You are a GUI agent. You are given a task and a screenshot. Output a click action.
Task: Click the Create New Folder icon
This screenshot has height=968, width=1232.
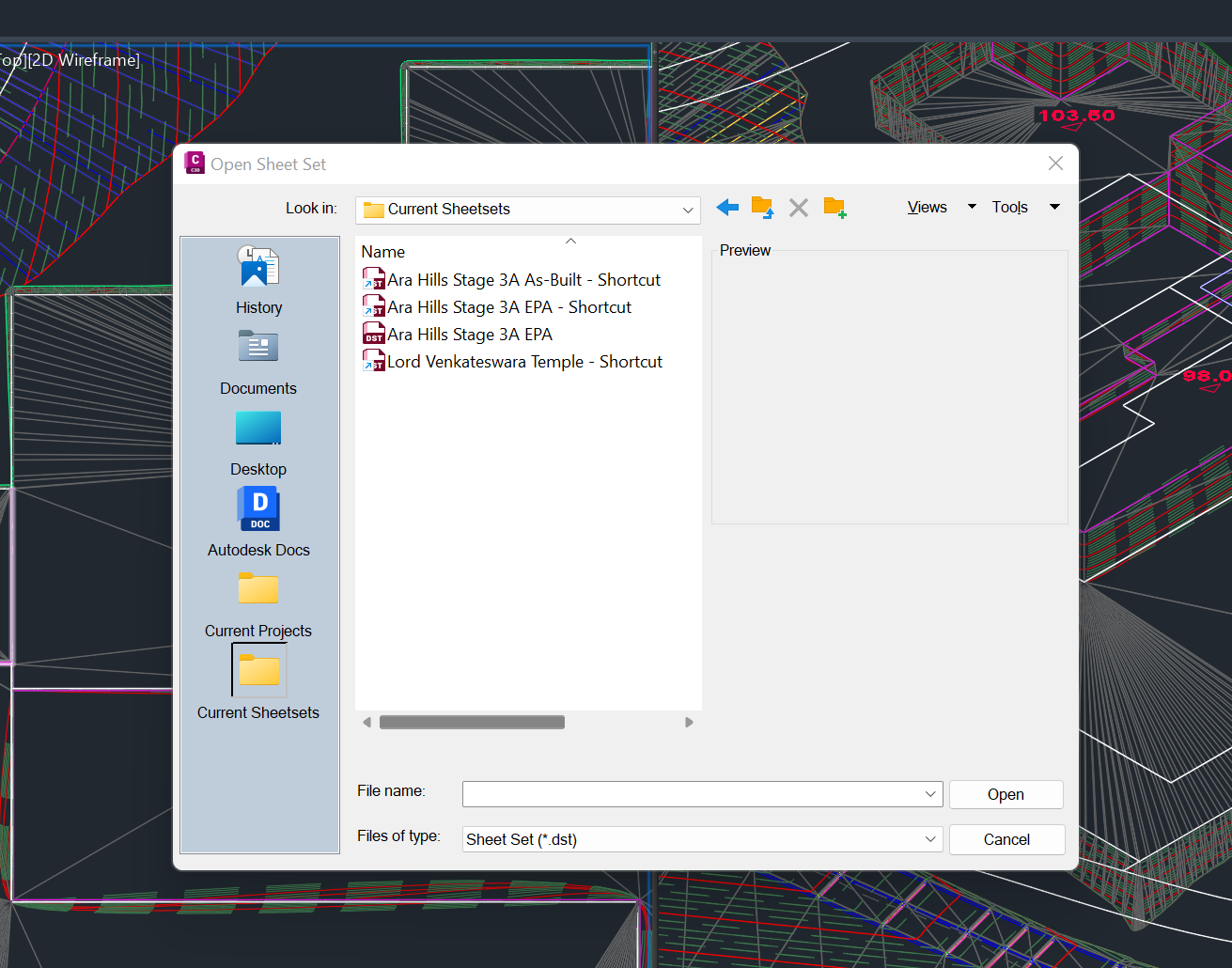[x=834, y=208]
